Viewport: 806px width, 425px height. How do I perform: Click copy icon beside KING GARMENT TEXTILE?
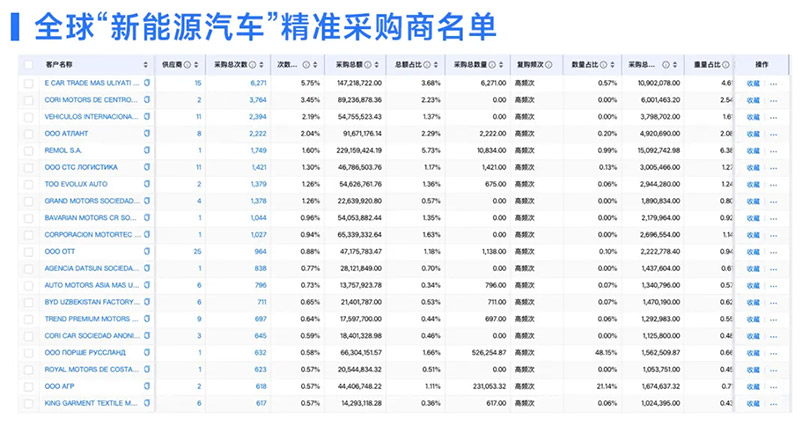[148, 402]
